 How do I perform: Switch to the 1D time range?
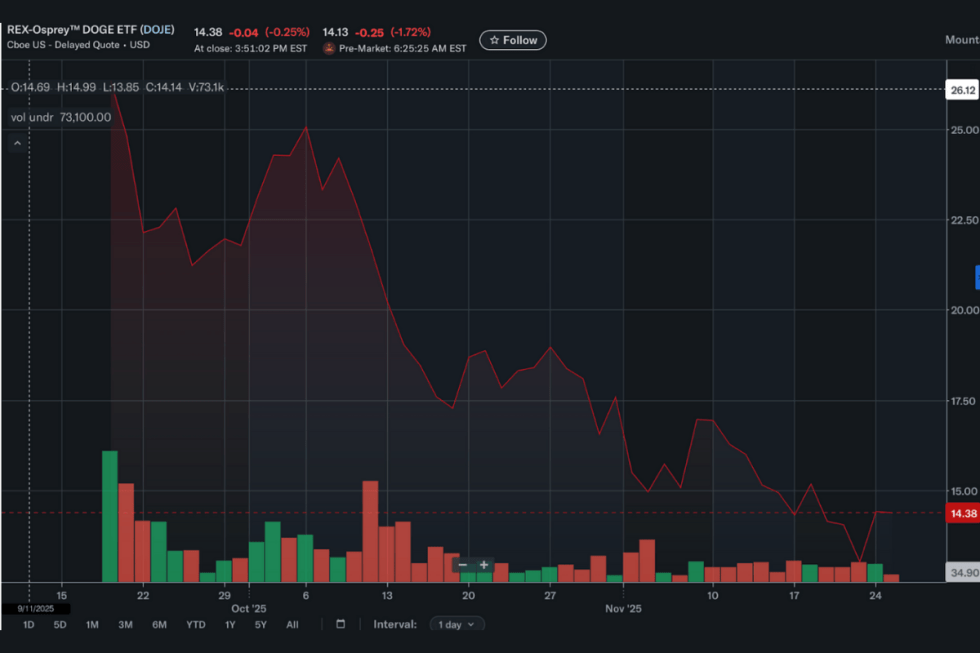coord(27,623)
